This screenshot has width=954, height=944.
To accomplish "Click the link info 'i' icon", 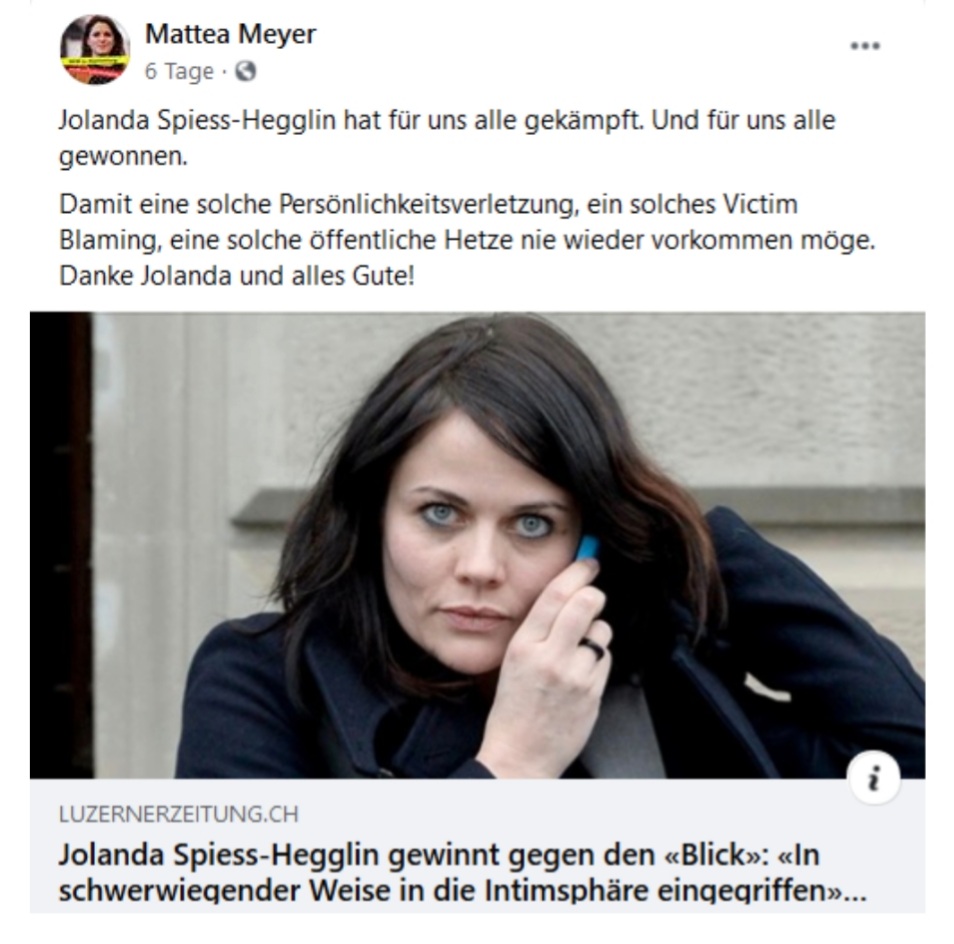I will tap(874, 778).
